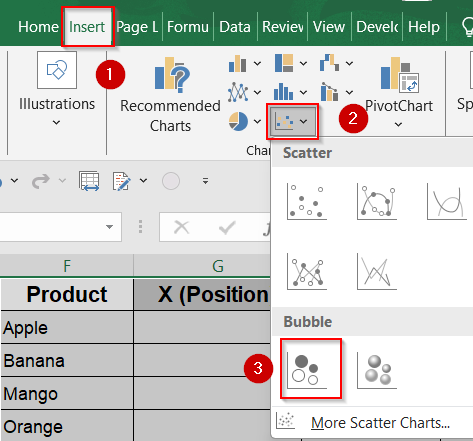
Task: Open Customize Quick Access Toolbar menu
Action: (205, 181)
